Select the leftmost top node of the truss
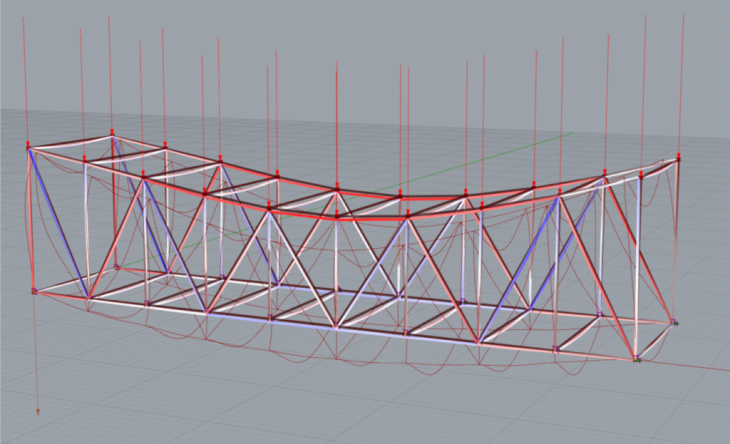The height and width of the screenshot is (444, 730). (29, 146)
